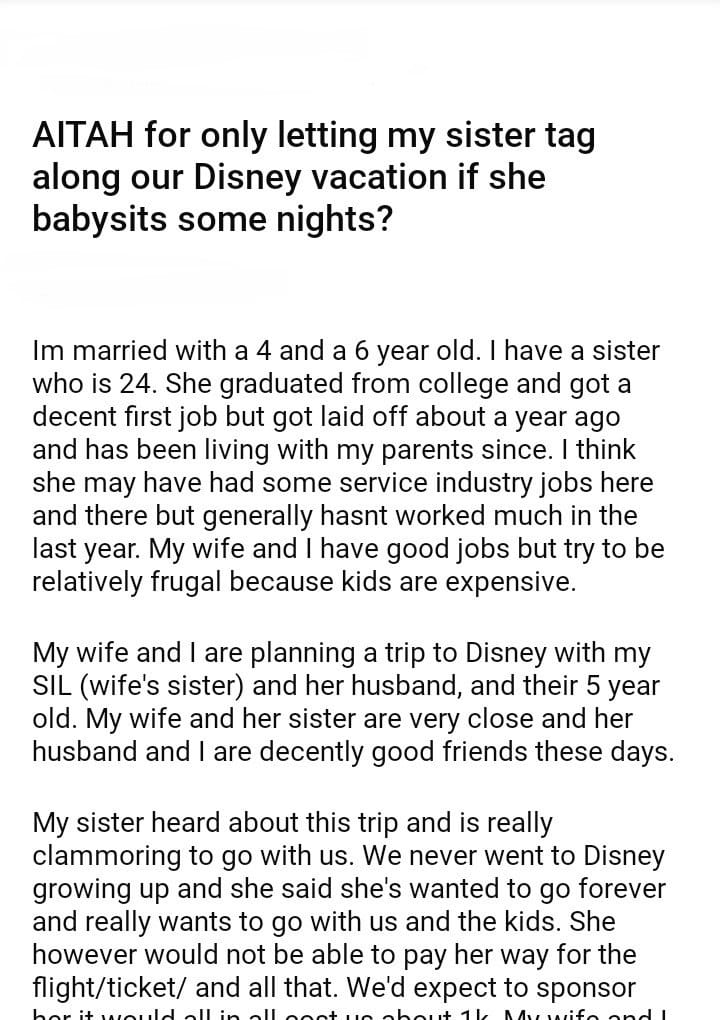Click the partially cut-off last line of text
This screenshot has height=1020, width=720.
pyautogui.click(x=349, y=1013)
